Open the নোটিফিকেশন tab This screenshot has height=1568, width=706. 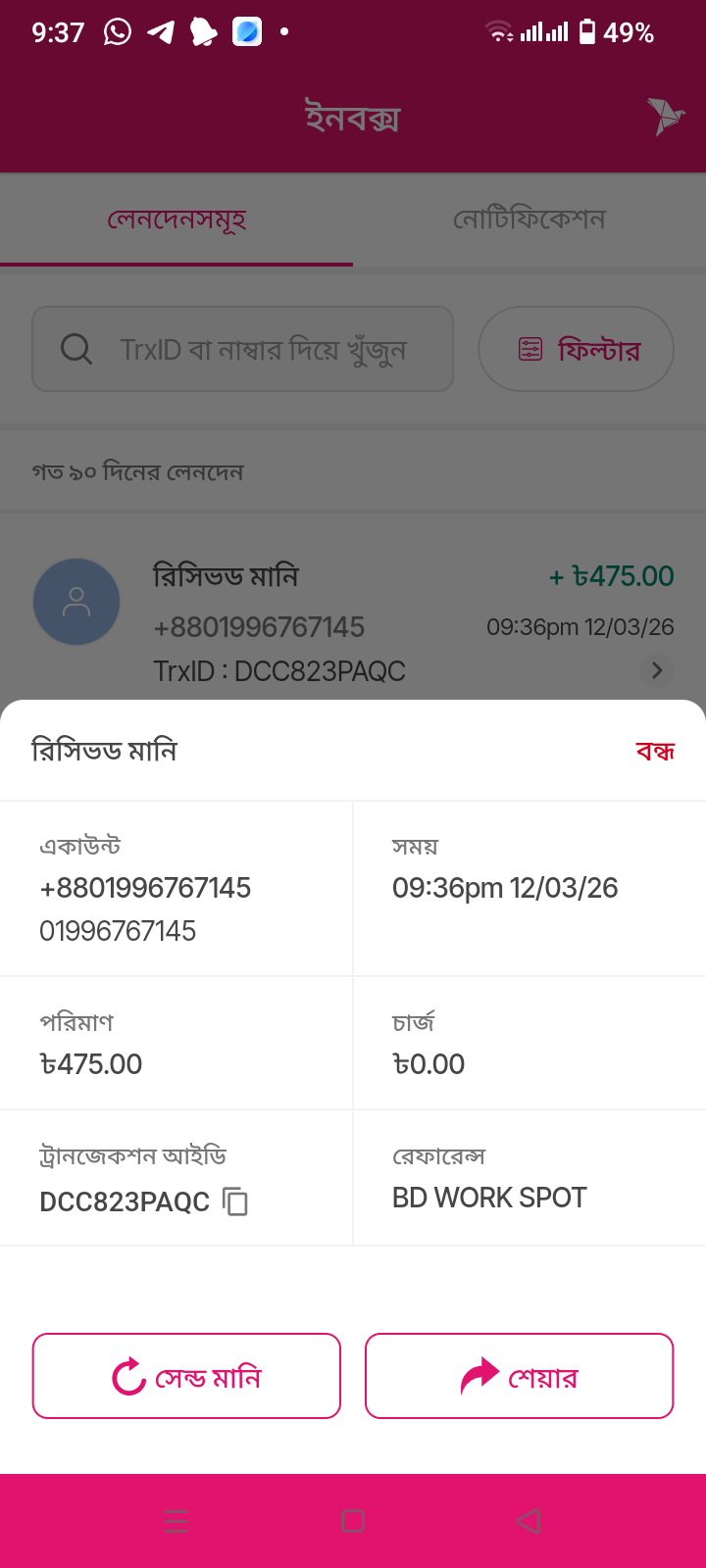click(x=529, y=220)
